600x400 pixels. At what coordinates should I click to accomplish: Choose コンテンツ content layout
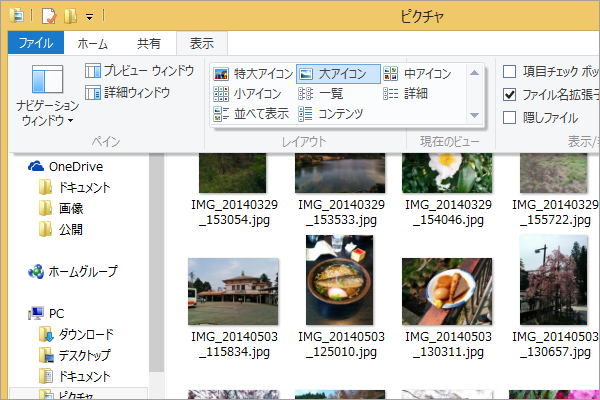click(331, 114)
